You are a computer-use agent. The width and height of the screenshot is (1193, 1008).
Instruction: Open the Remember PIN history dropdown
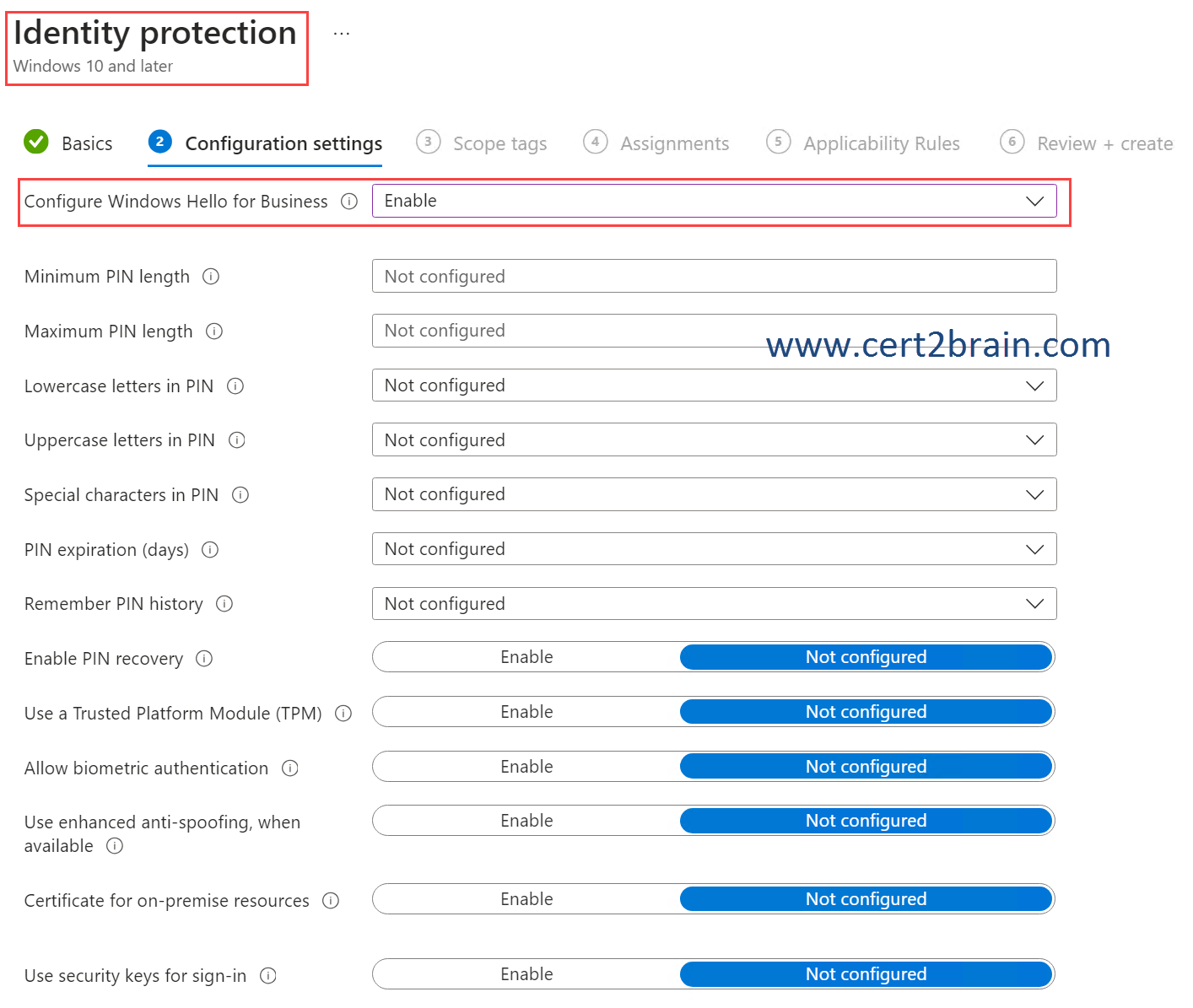click(713, 604)
